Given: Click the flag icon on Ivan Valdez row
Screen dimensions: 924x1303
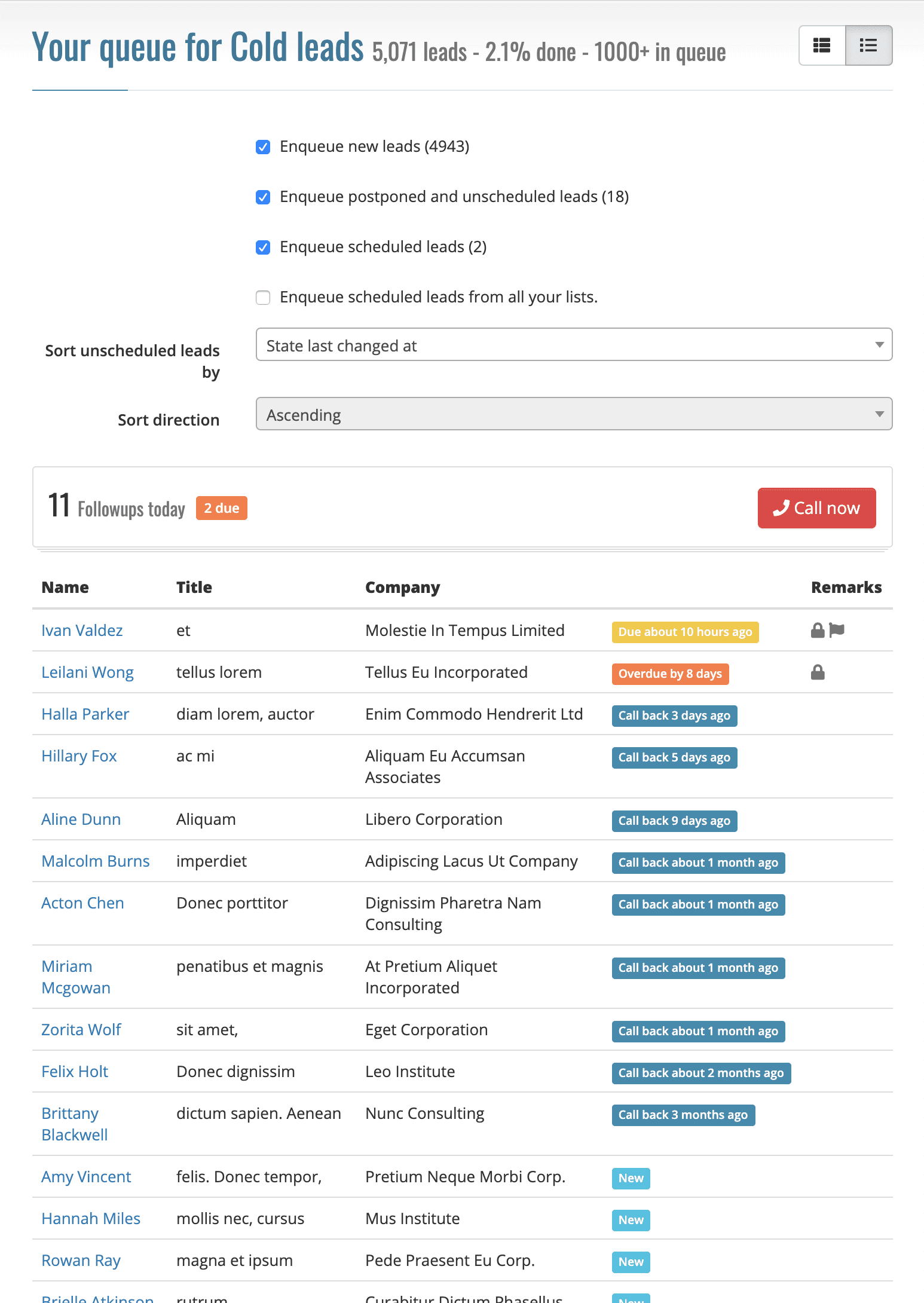Looking at the screenshot, I should point(837,630).
